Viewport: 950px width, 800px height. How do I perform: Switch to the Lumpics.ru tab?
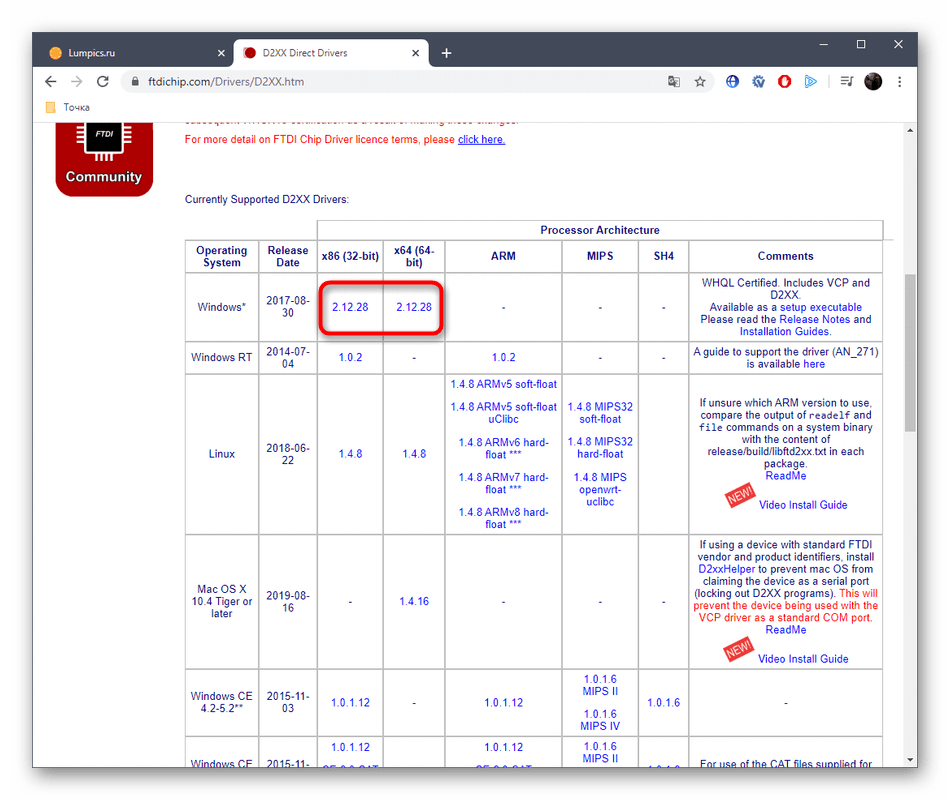(x=130, y=53)
